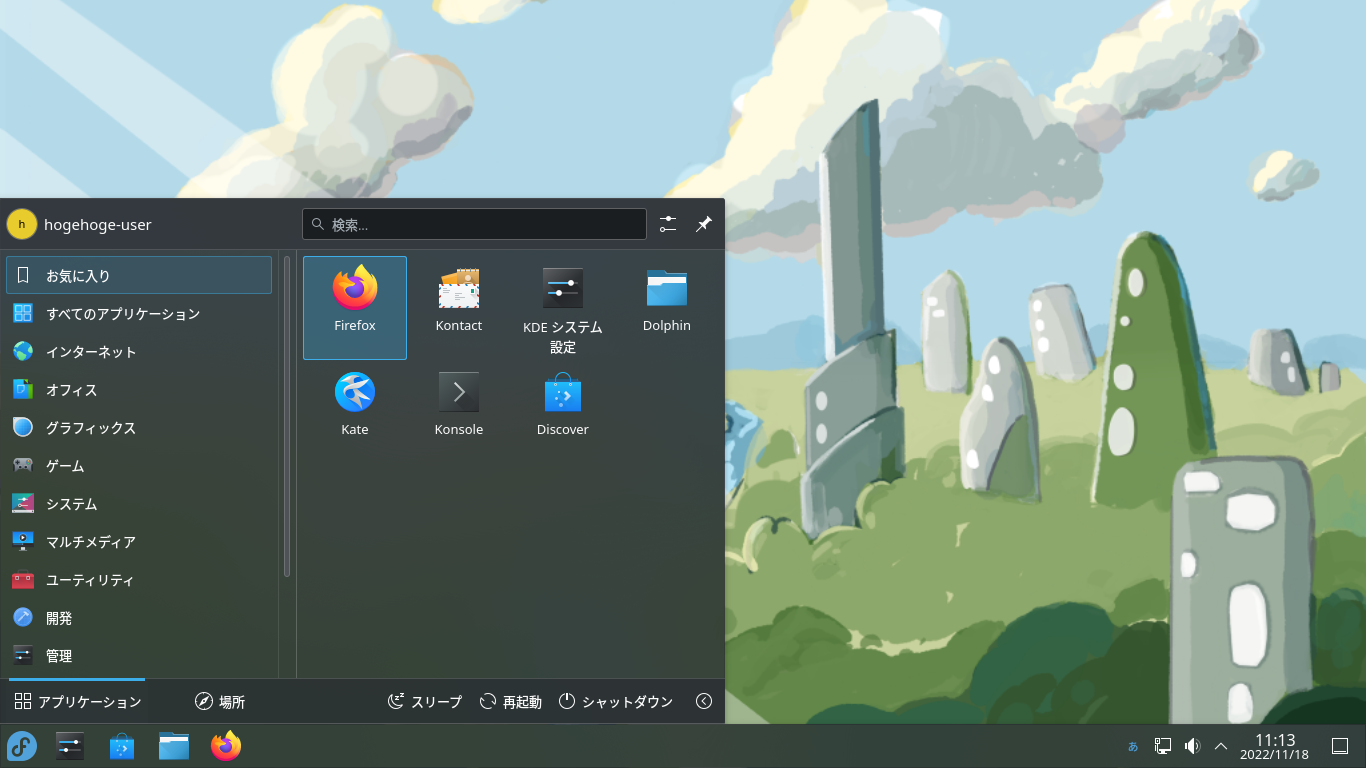Open volume tray icon
Screen dimensions: 1366x768
point(1192,746)
